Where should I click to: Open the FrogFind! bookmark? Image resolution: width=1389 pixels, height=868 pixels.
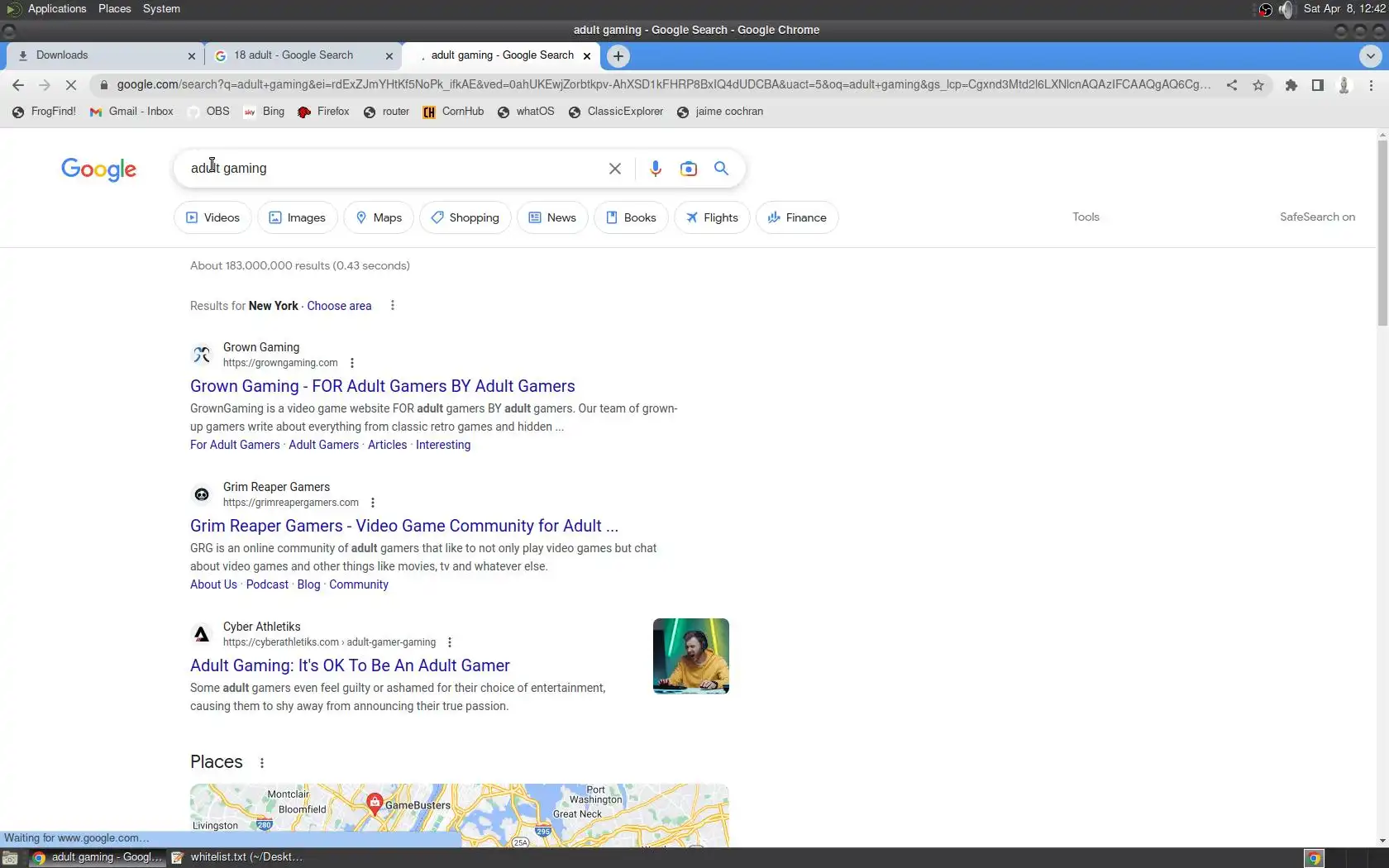[45, 112]
